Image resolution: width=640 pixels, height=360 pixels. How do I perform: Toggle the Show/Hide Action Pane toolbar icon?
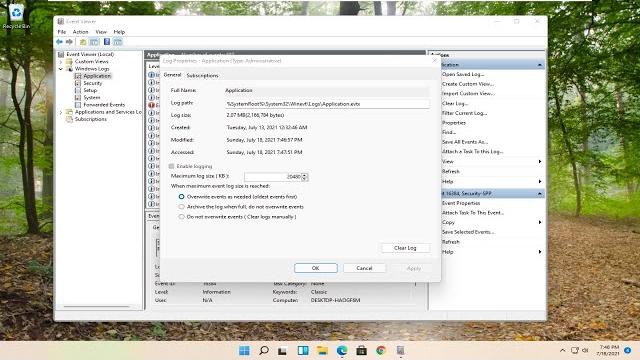118,42
